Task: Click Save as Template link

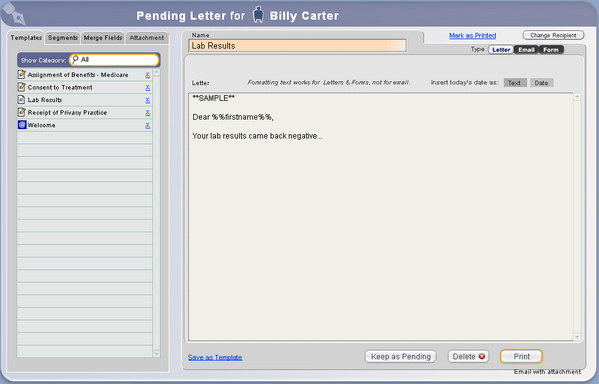Action: 215,357
